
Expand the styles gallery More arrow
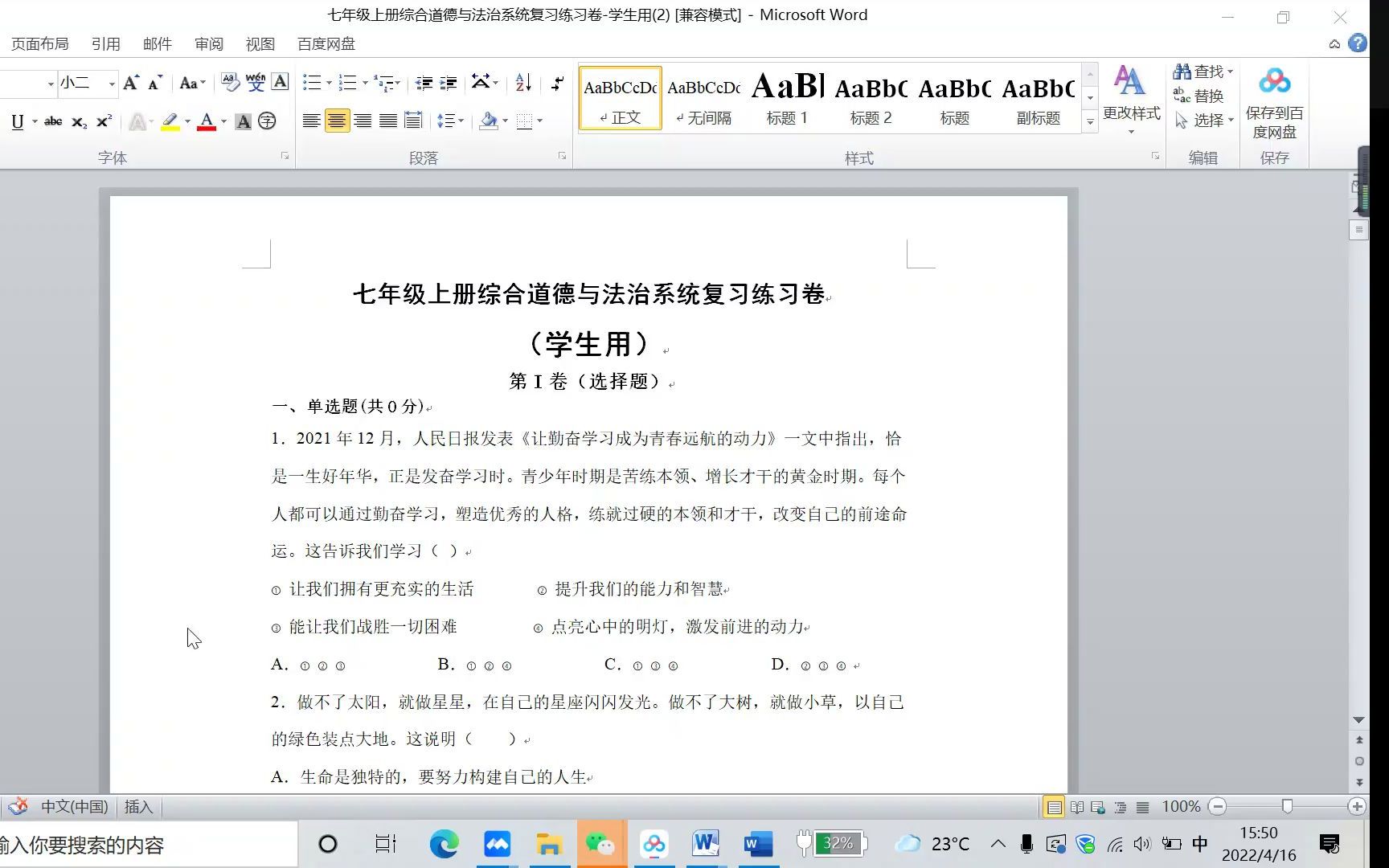tap(1090, 122)
